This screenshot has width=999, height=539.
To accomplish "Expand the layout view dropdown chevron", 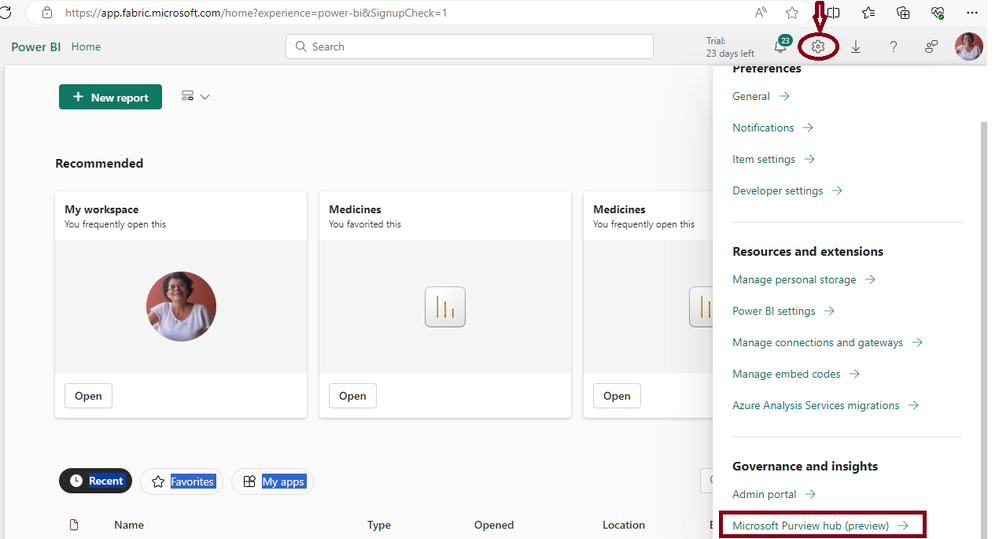I will tap(205, 97).
